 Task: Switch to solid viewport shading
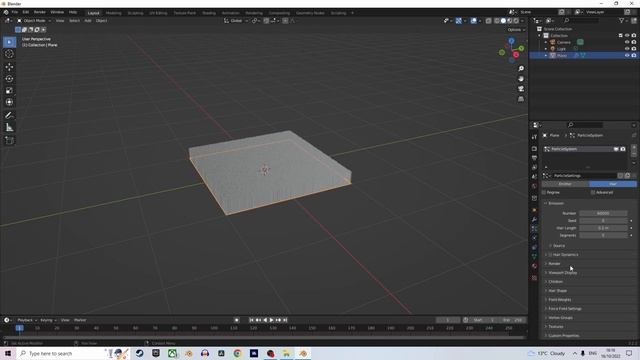(x=503, y=20)
